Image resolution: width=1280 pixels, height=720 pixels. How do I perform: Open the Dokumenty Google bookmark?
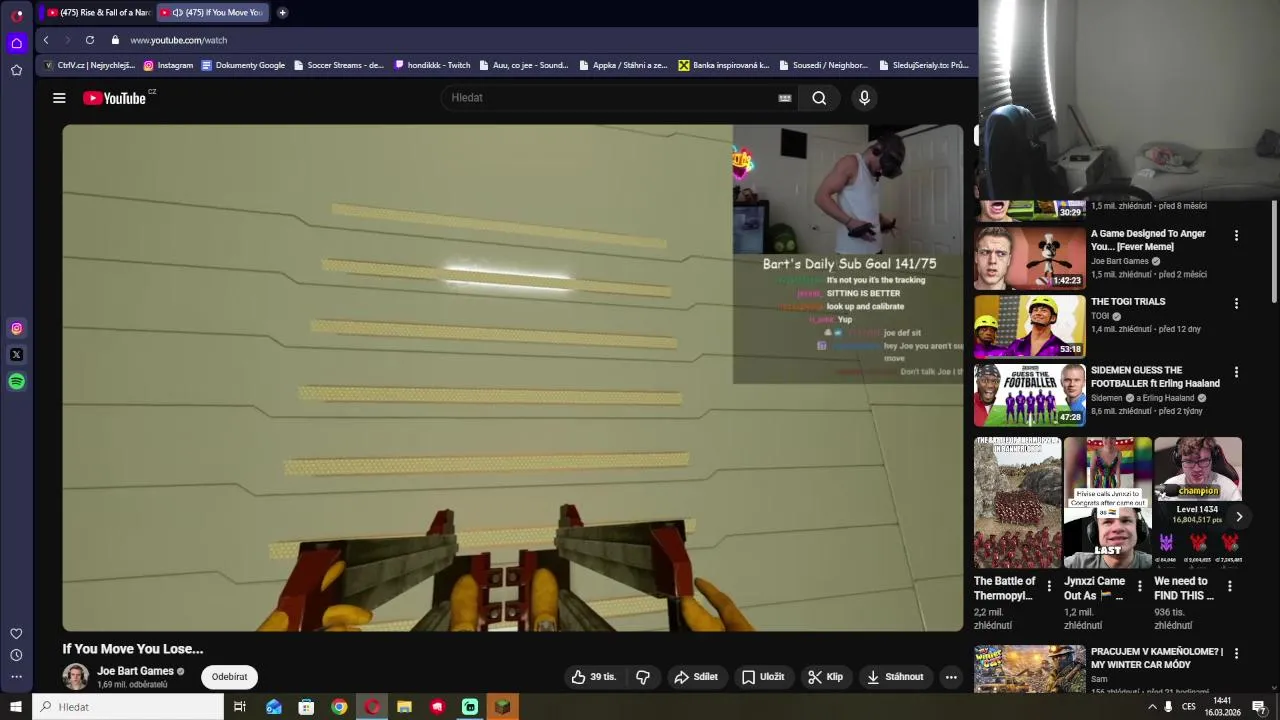pos(243,65)
